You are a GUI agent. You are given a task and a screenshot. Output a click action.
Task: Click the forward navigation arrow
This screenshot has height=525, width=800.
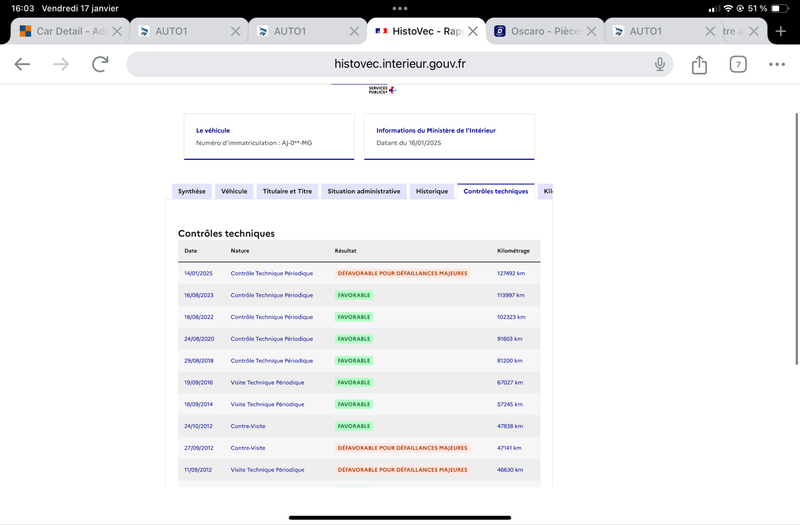[x=61, y=64]
